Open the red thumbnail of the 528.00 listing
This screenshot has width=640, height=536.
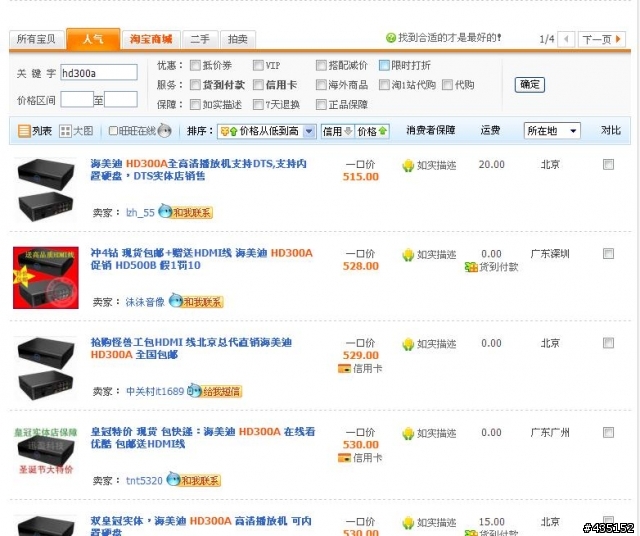tap(46, 278)
